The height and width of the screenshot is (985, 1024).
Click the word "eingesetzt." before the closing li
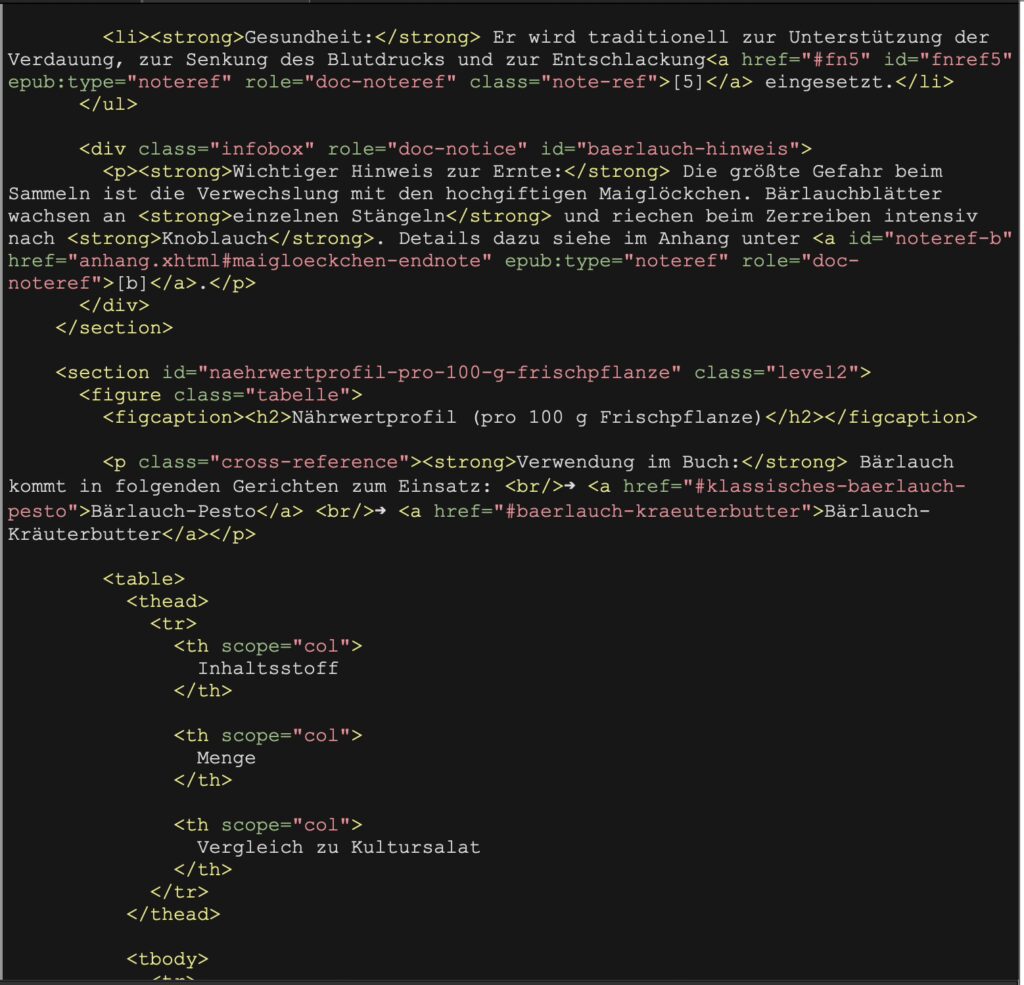[x=829, y=82]
